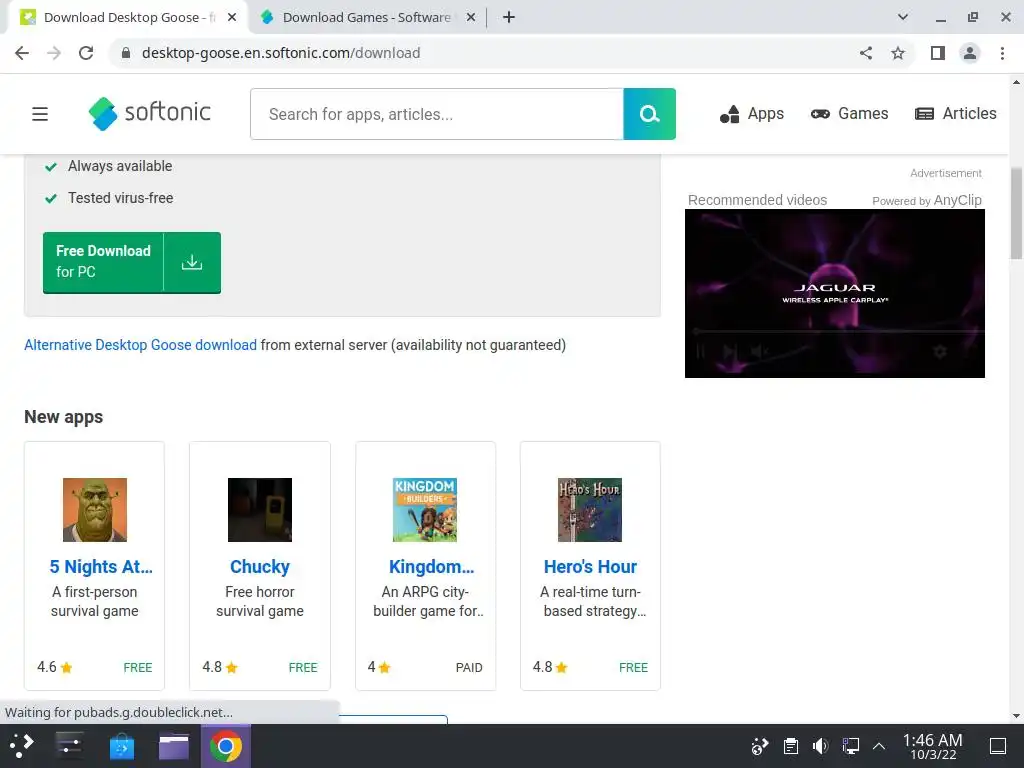Seek on the video progress bar
Image resolution: width=1024 pixels, height=768 pixels.
point(835,332)
